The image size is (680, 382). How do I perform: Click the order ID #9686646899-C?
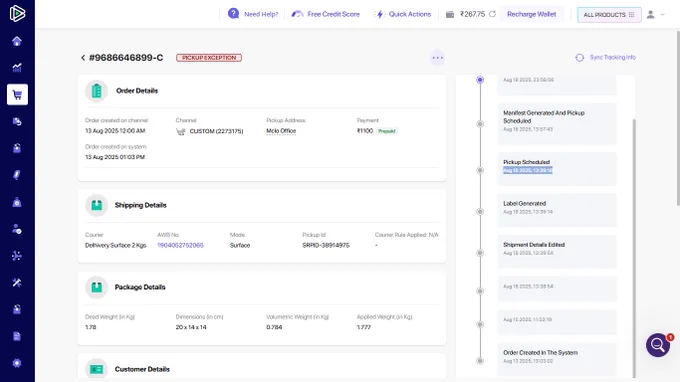click(x=126, y=58)
